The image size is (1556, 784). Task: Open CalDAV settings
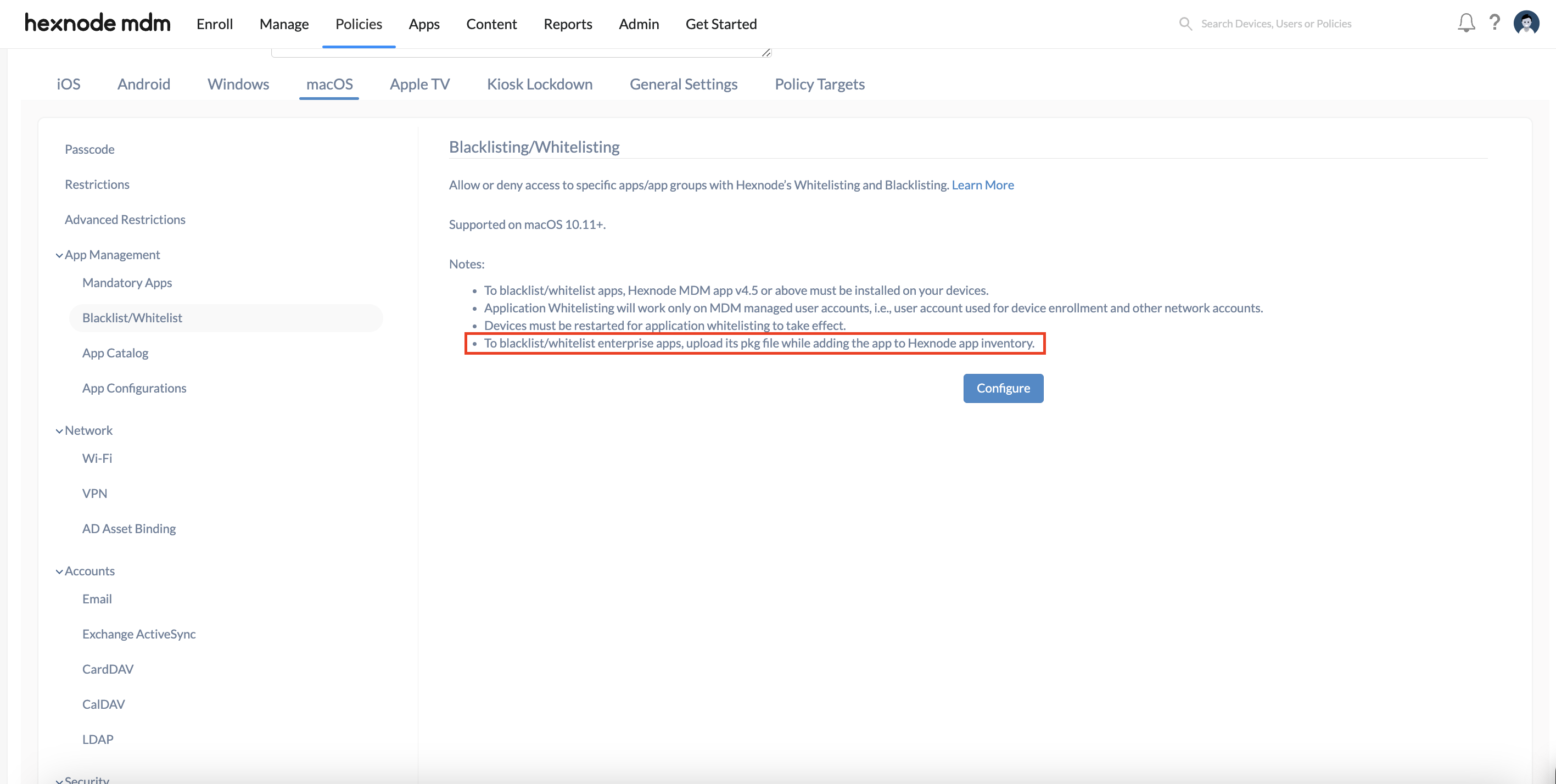click(103, 704)
